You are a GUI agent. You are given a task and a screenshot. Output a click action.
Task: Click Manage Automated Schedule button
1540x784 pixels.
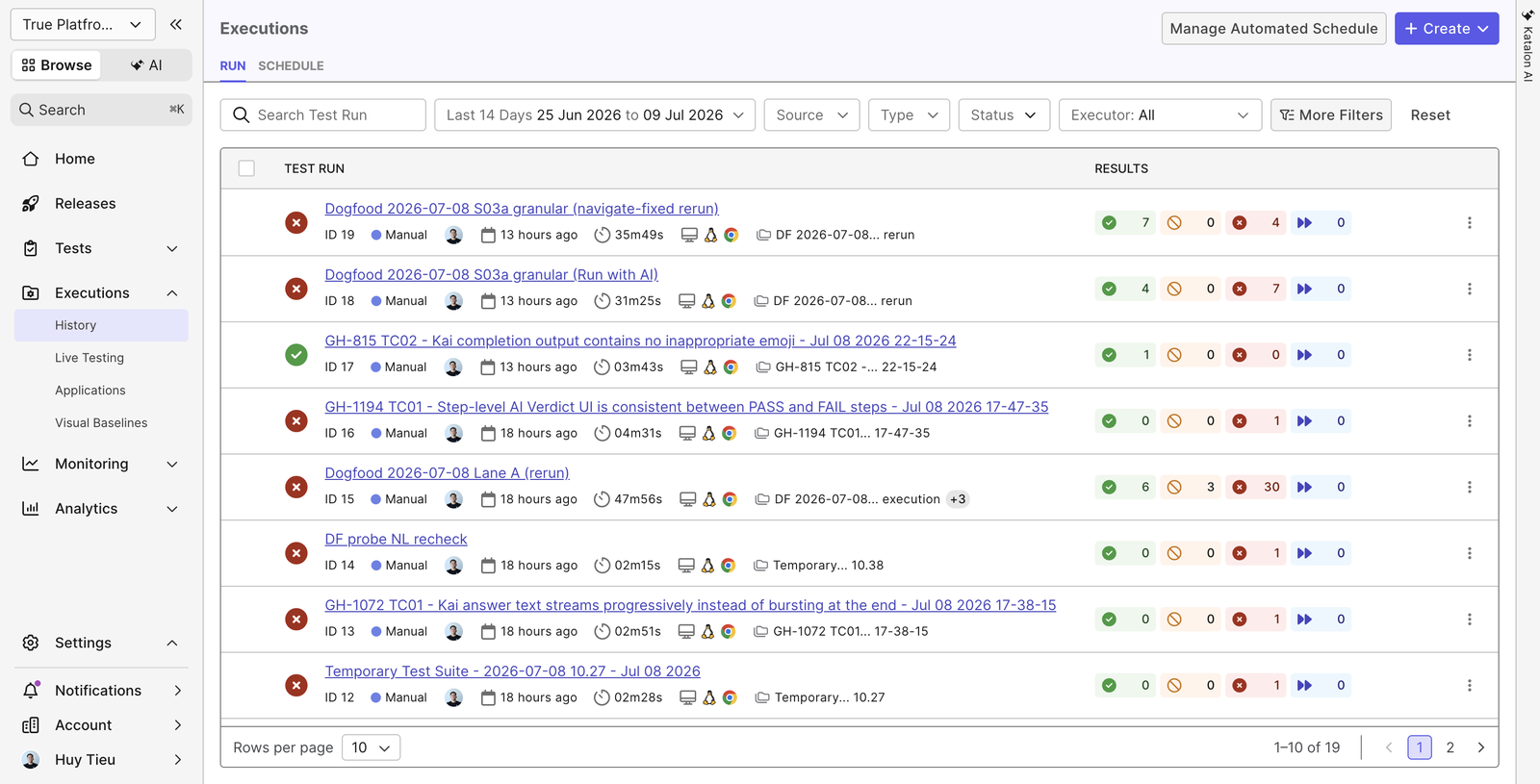1273,29
